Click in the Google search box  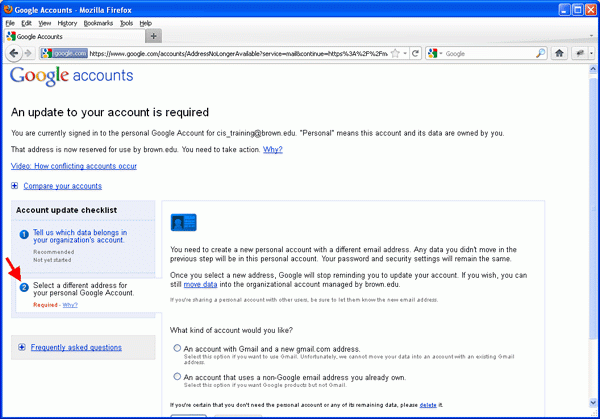coord(489,54)
